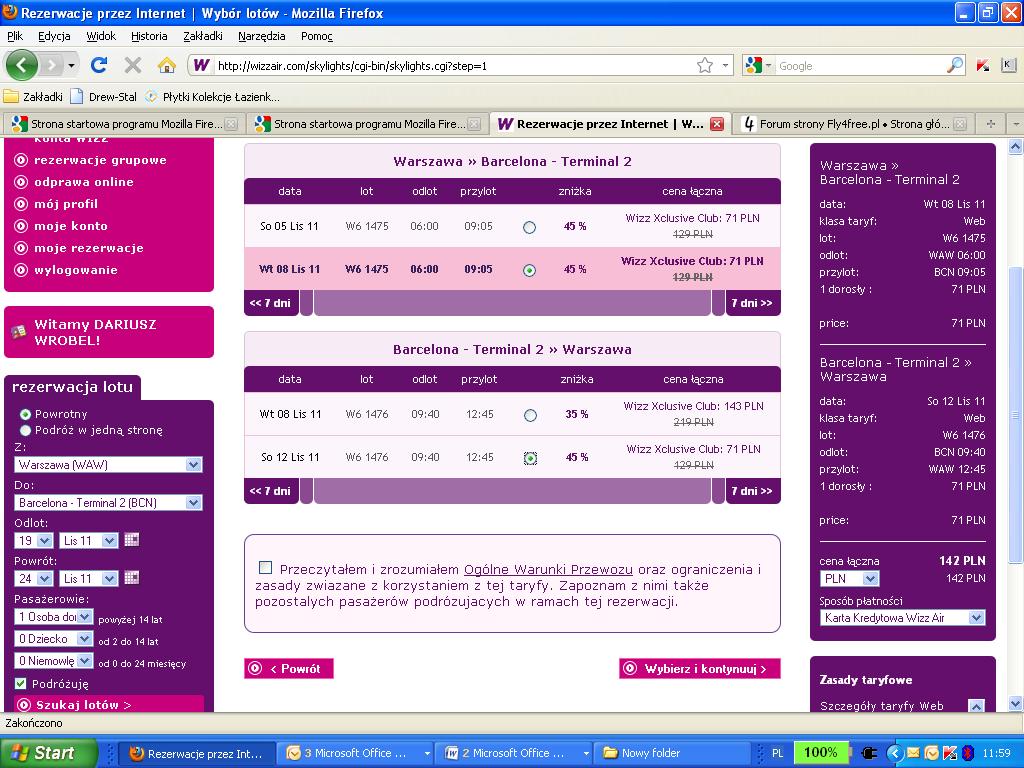Open the Sposób płatności Karta Kredytowa dropdown
Viewport: 1024px width, 768px height.
pyautogui.click(x=903, y=618)
